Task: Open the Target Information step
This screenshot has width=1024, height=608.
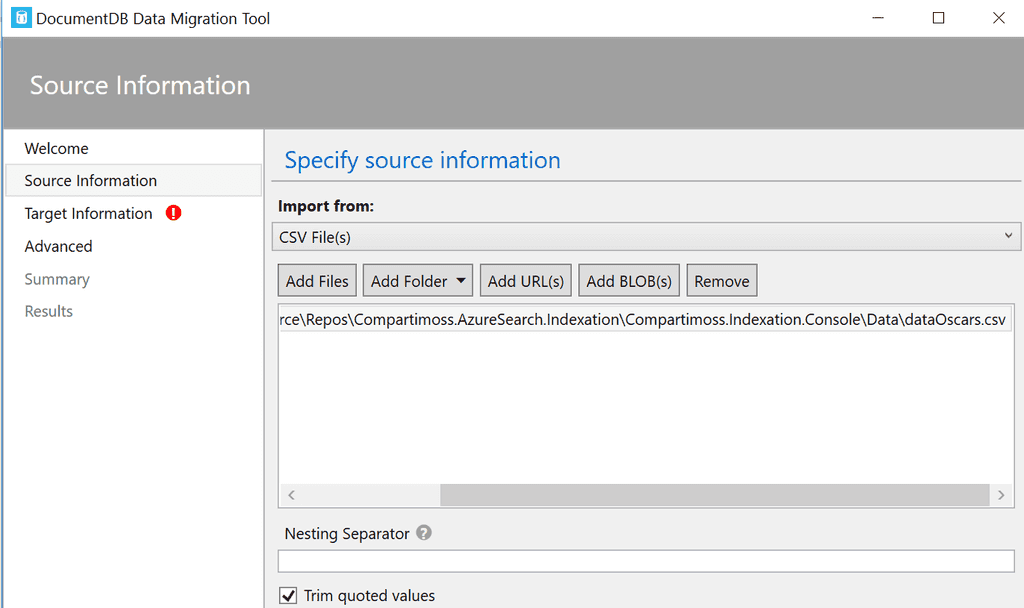Action: [x=88, y=214]
